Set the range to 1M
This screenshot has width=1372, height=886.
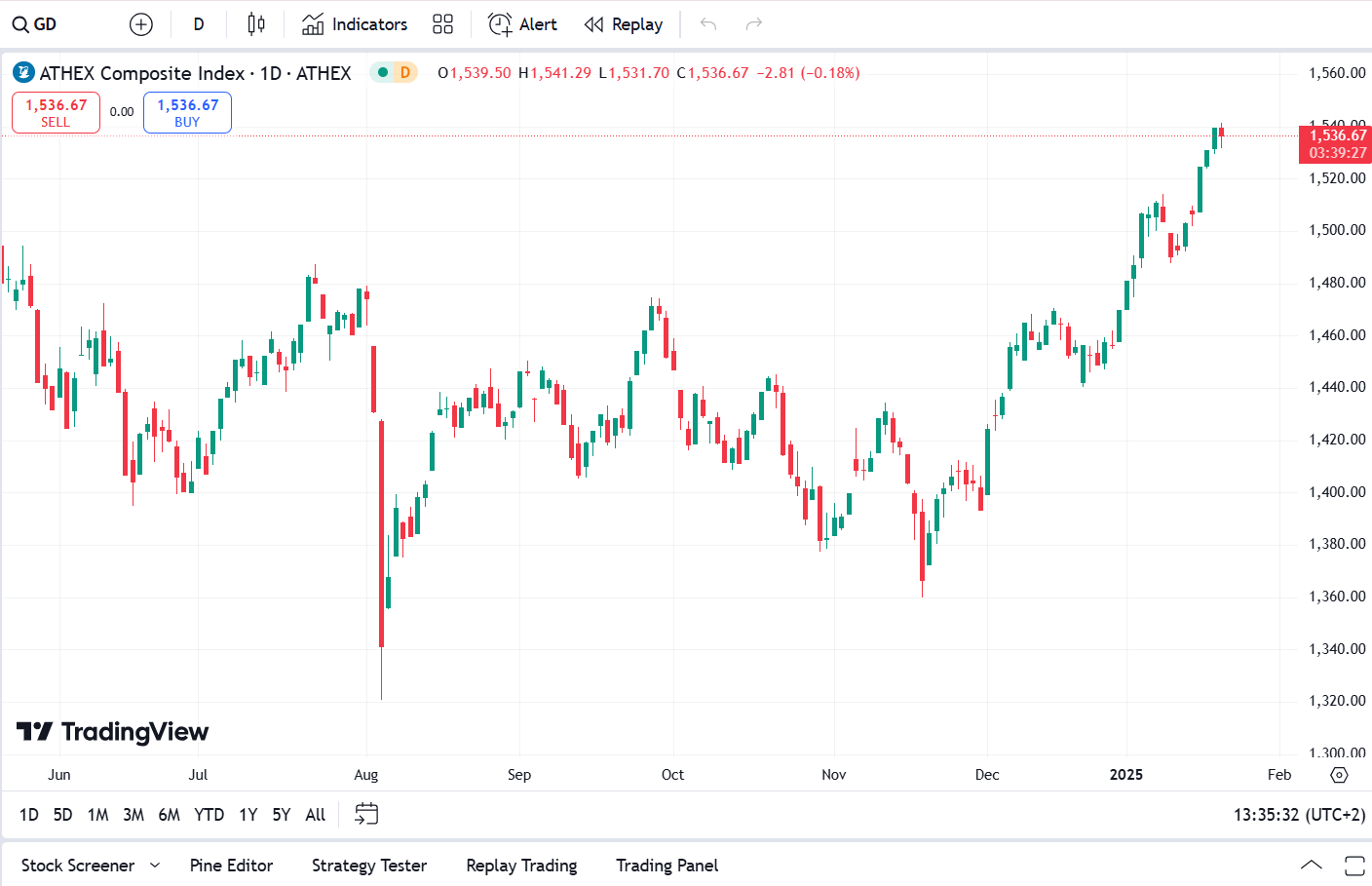click(98, 815)
